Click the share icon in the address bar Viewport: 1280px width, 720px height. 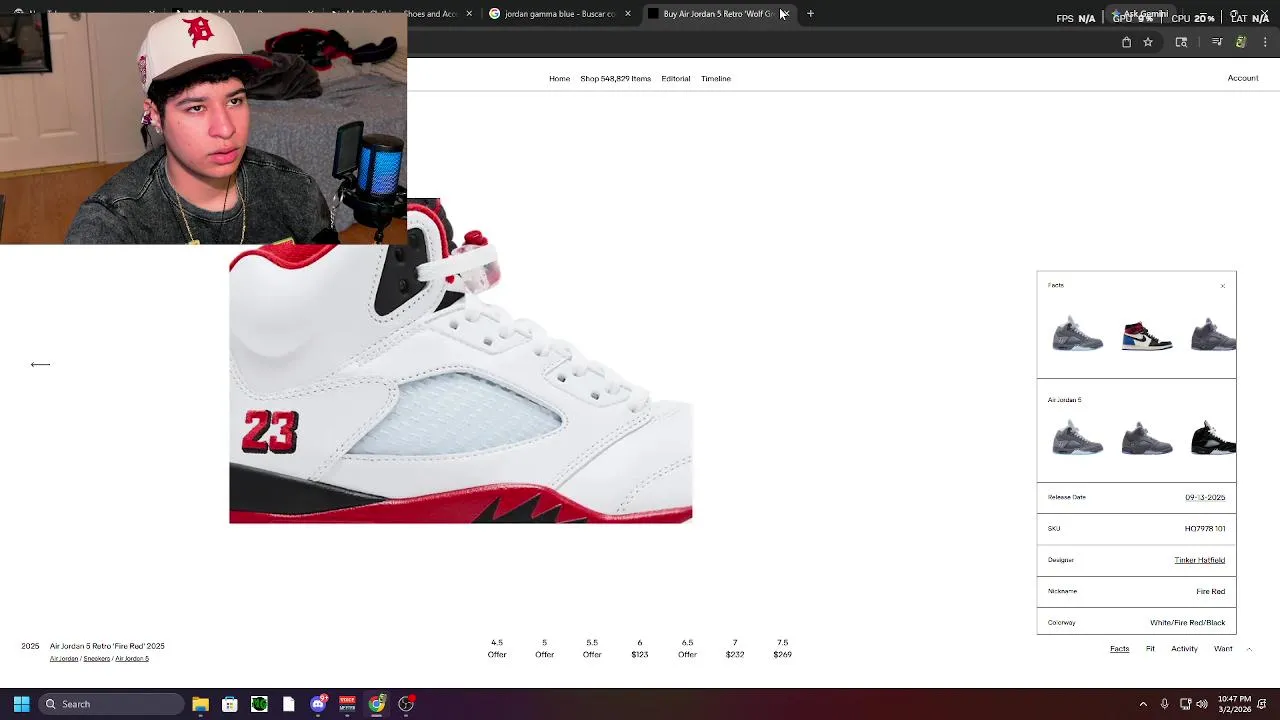tap(1126, 42)
